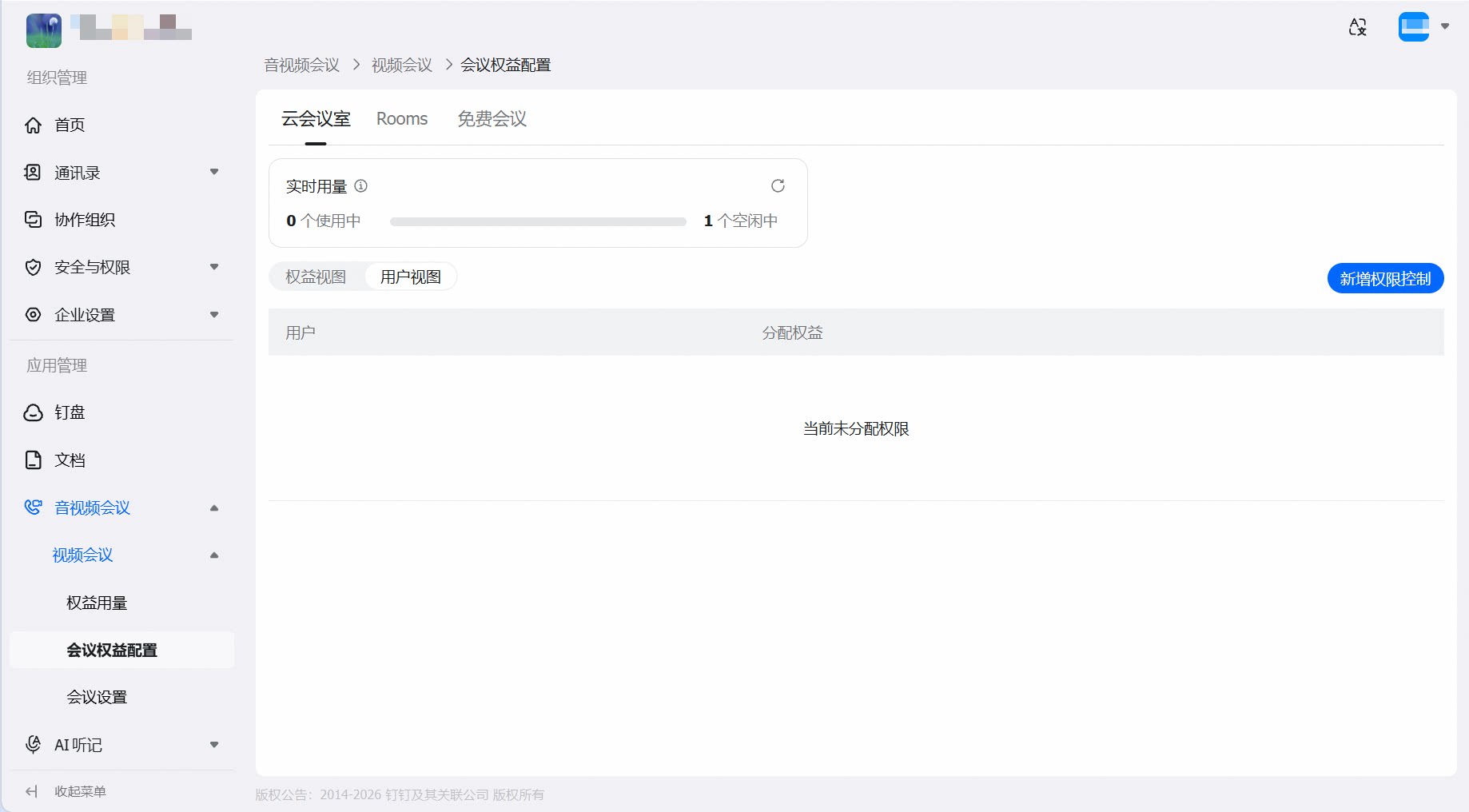Click the 新增权限控制 button

coord(1385,278)
